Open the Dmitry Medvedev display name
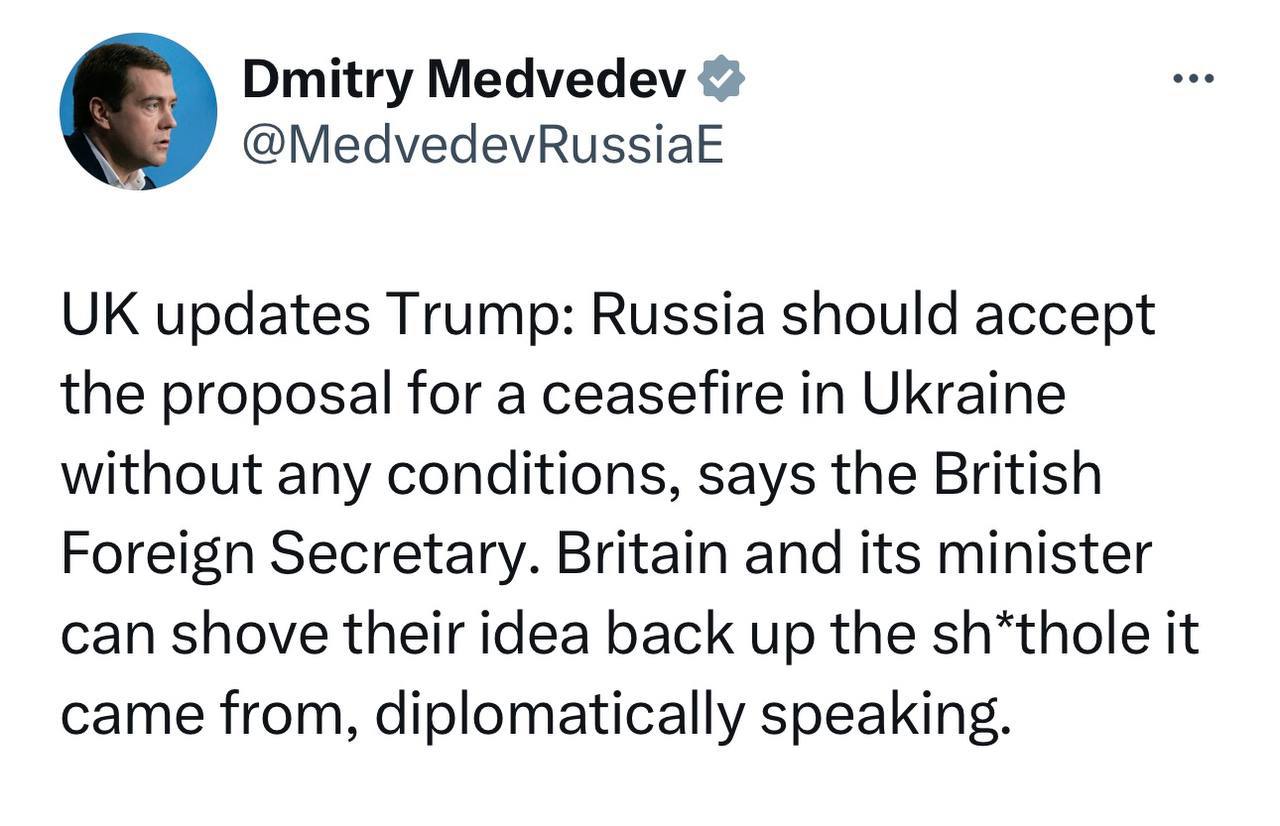The image size is (1280, 826). 464,80
